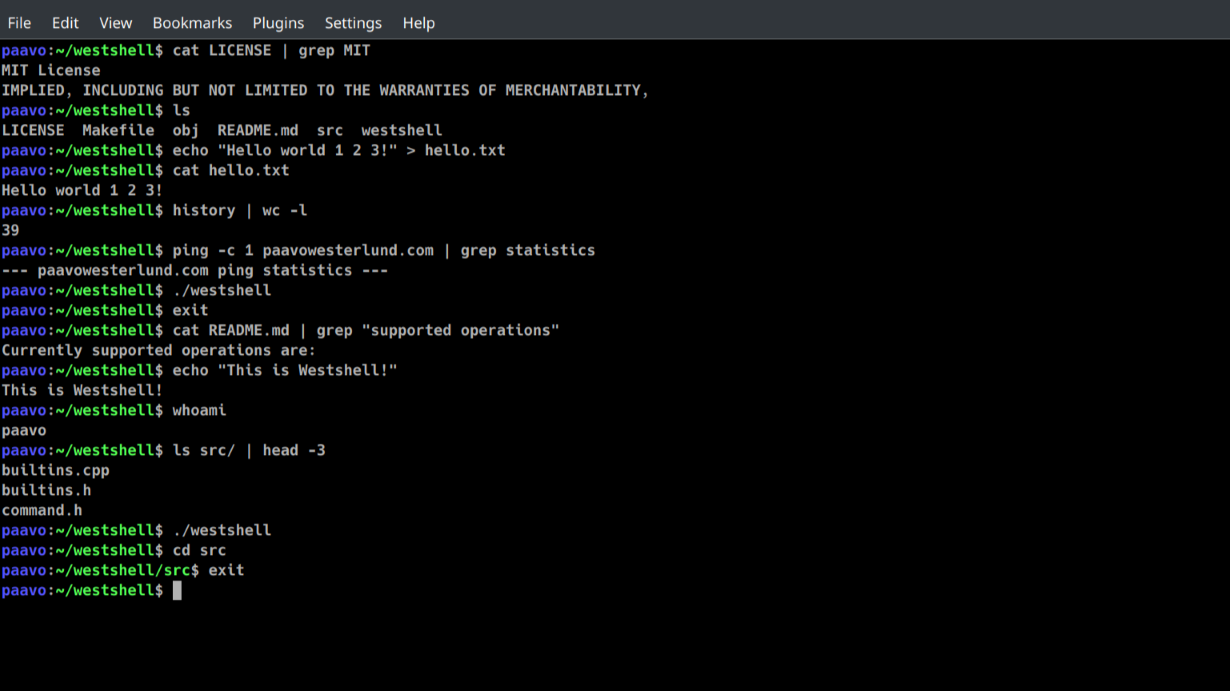Open the Bookmarks menu
Image resolution: width=1230 pixels, height=691 pixels.
192,22
